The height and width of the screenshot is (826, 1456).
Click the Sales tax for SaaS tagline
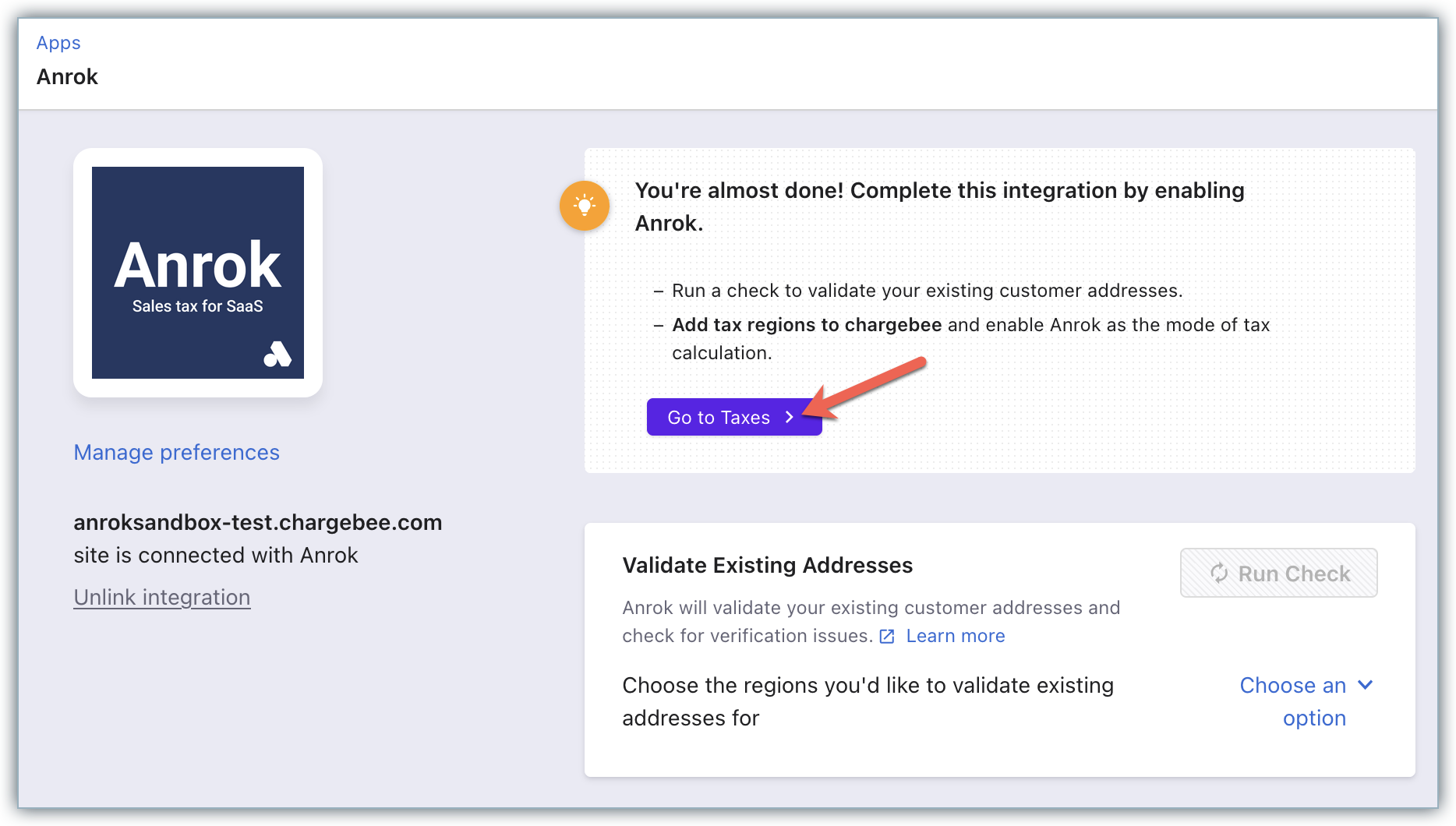click(x=197, y=306)
